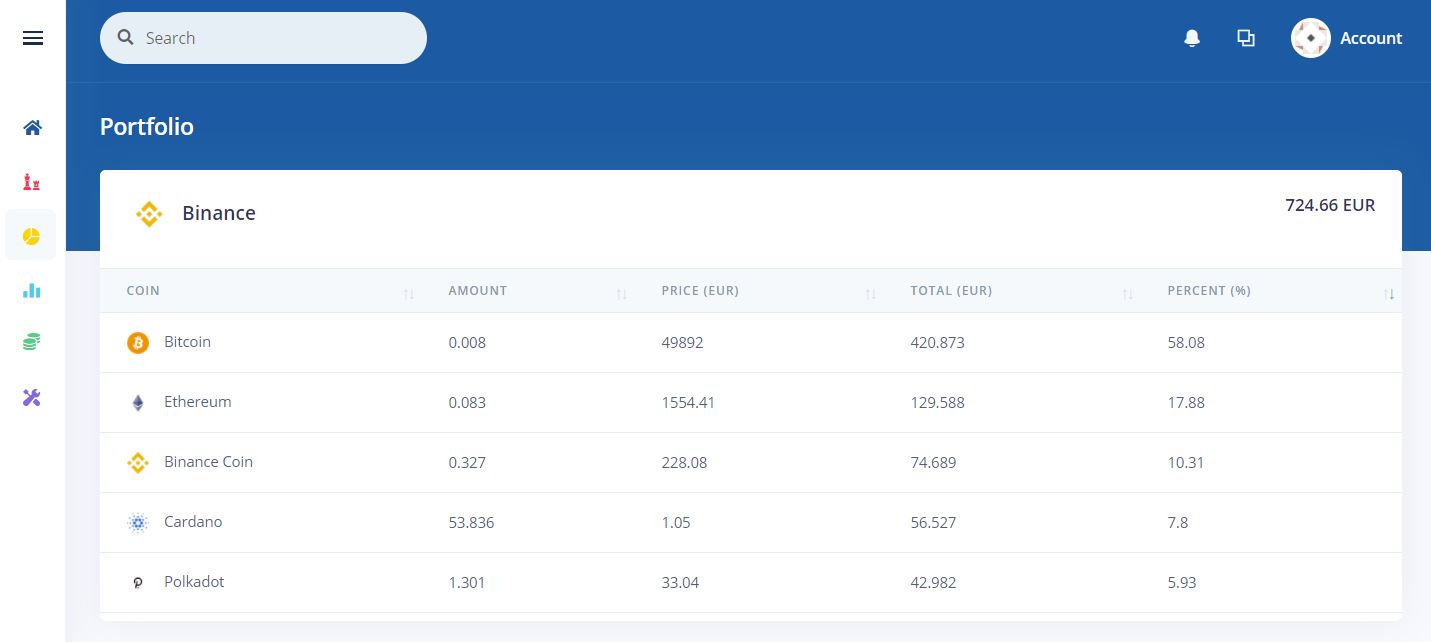Open the Account menu
Image resolution: width=1431 pixels, height=642 pixels.
pyautogui.click(x=1370, y=38)
